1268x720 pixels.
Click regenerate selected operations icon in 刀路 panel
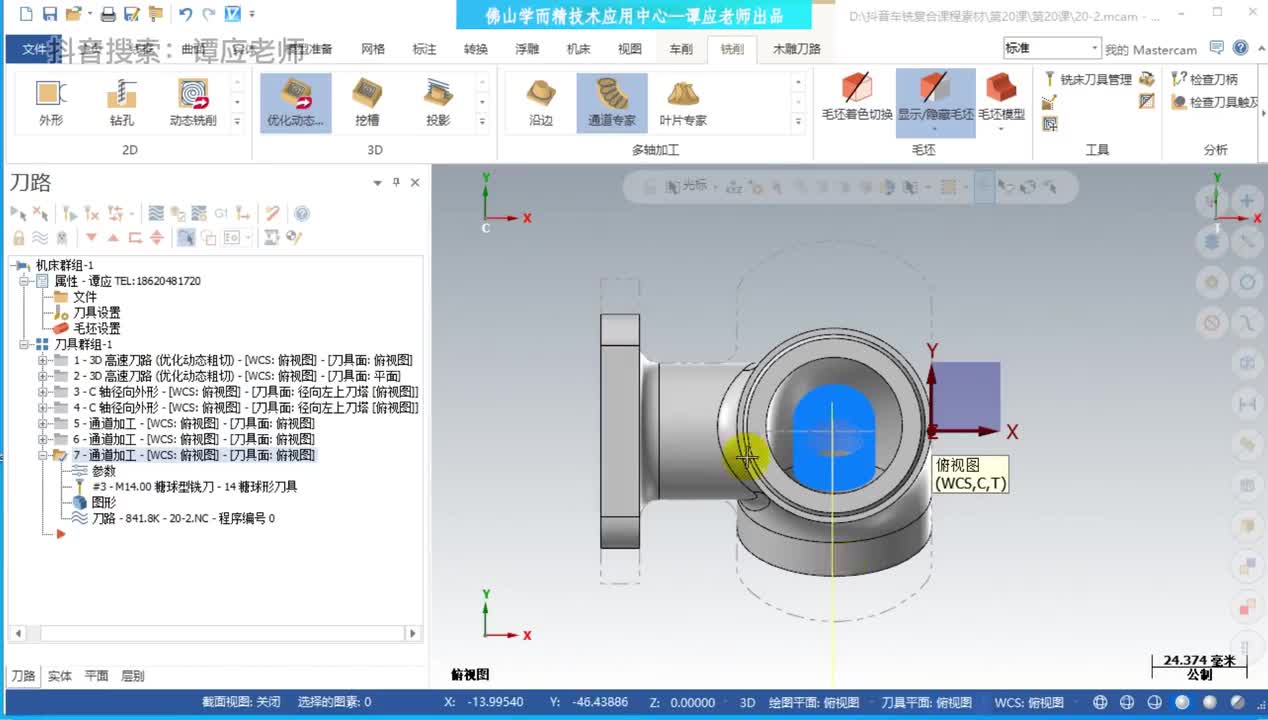point(69,213)
